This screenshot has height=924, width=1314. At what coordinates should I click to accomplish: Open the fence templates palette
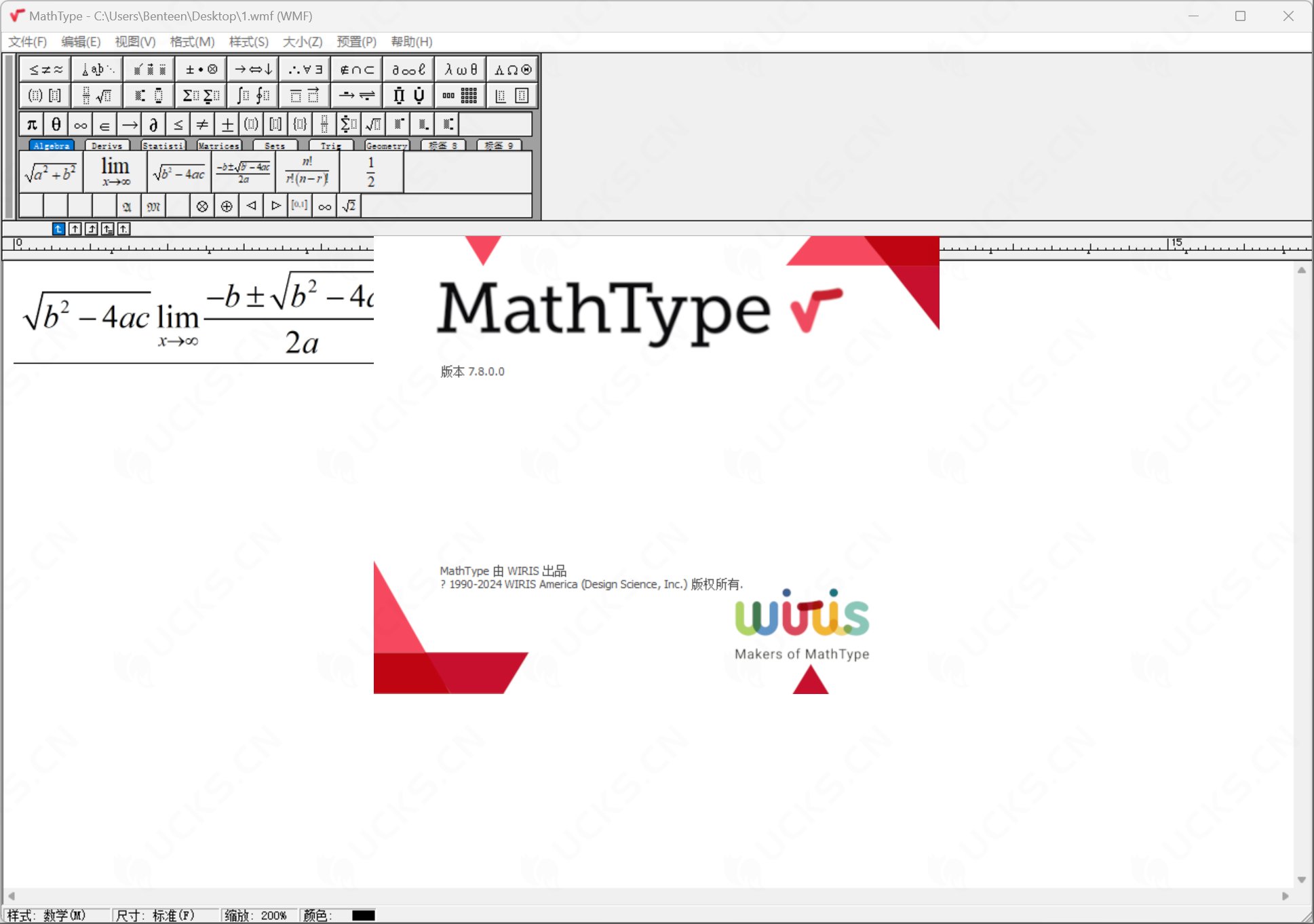click(45, 96)
